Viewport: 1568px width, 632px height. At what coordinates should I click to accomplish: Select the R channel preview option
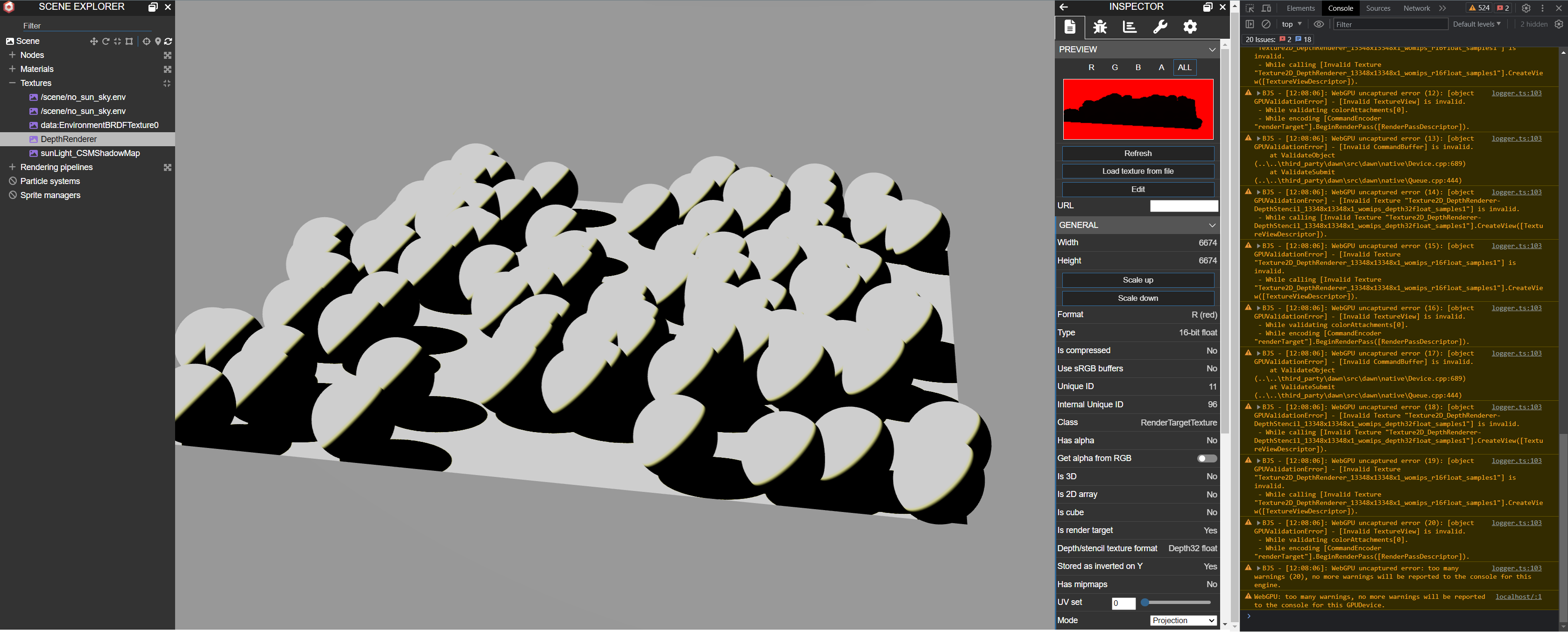[1091, 68]
